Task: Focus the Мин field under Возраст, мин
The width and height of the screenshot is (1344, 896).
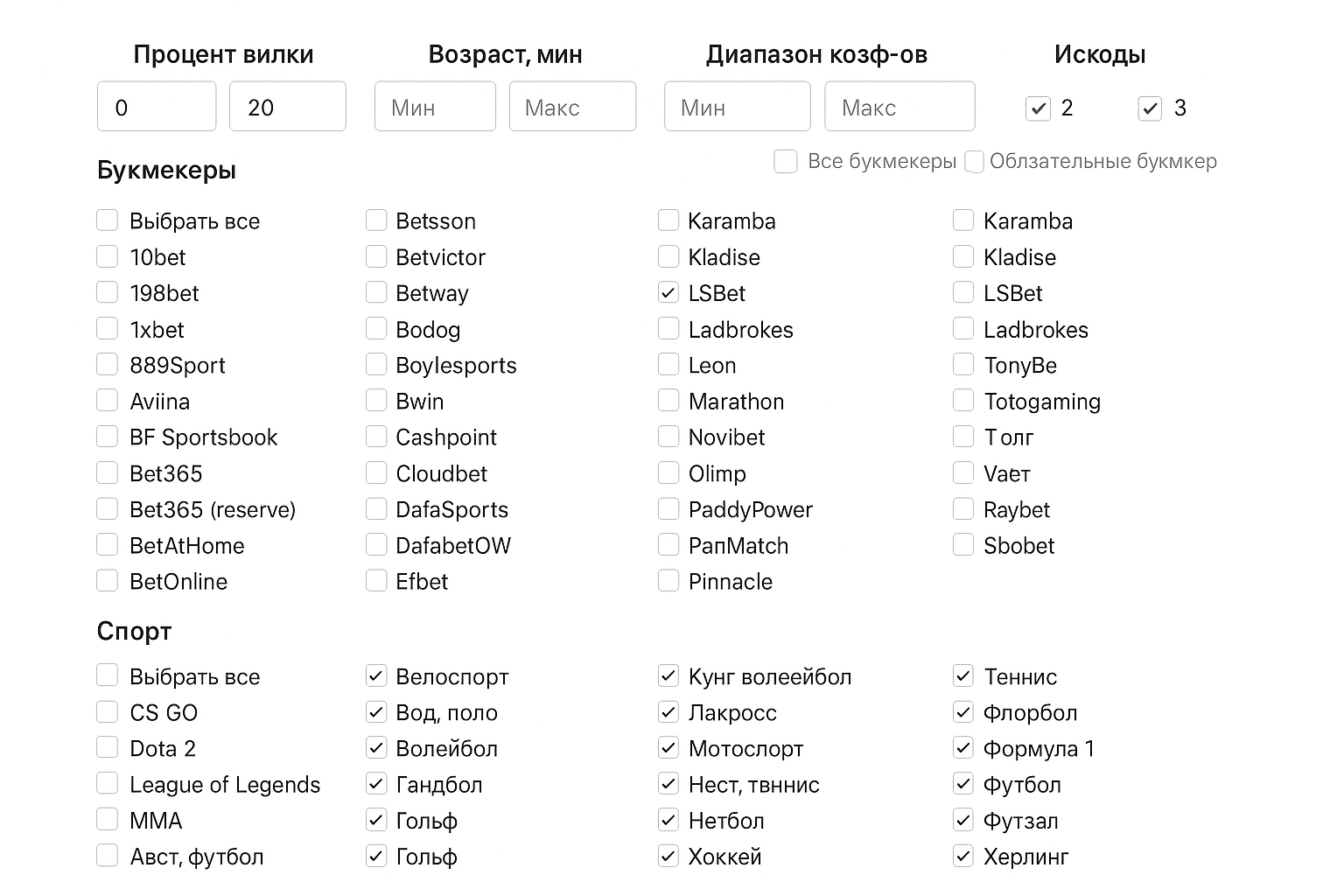Action: click(435, 107)
